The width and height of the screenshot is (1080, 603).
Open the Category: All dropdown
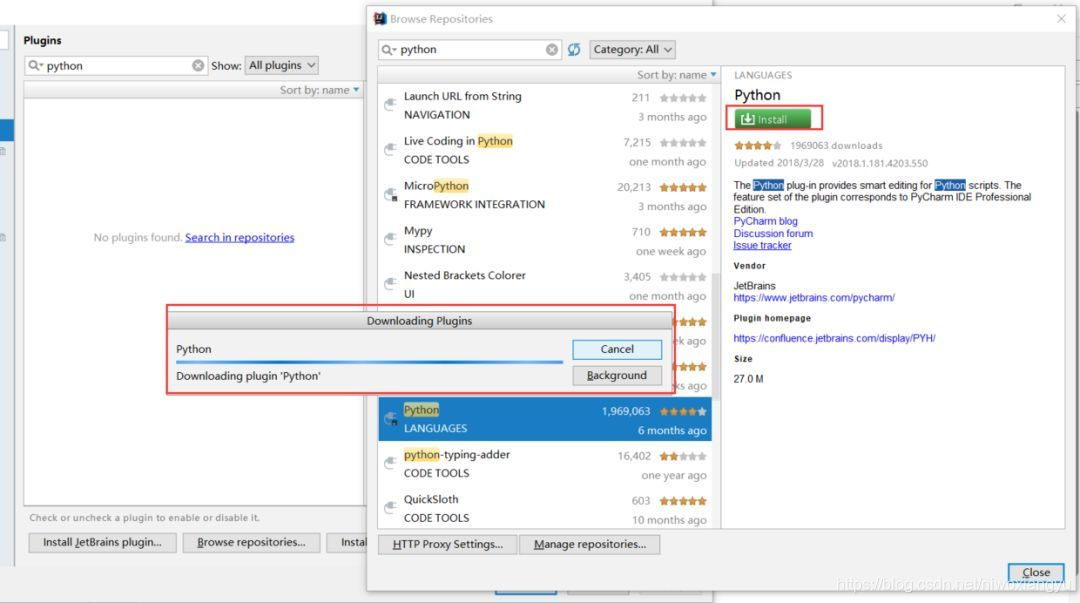coord(632,50)
